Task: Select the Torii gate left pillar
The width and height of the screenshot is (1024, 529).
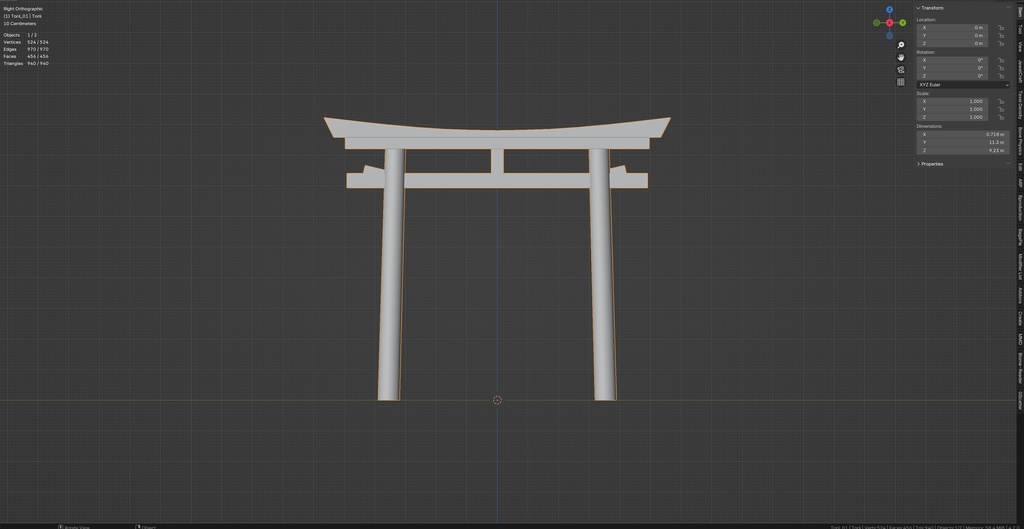Action: click(x=391, y=274)
